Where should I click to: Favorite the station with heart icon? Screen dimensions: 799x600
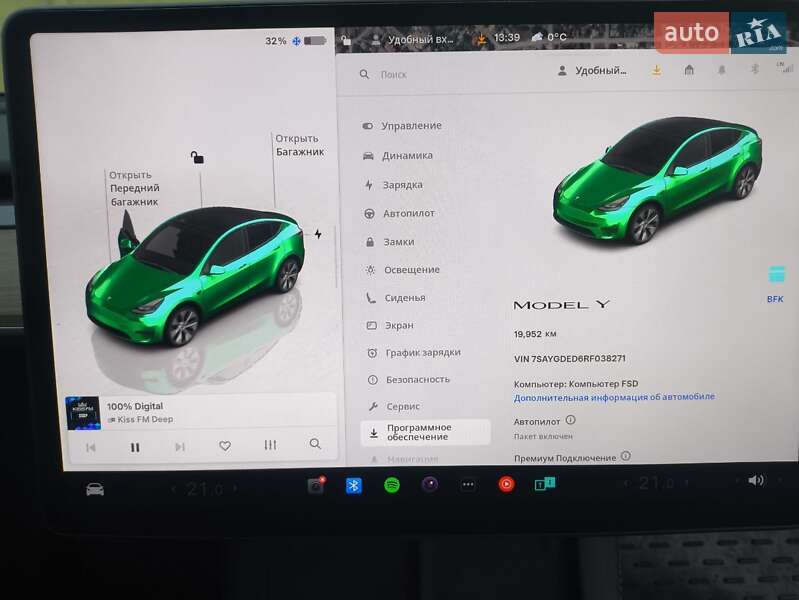225,446
